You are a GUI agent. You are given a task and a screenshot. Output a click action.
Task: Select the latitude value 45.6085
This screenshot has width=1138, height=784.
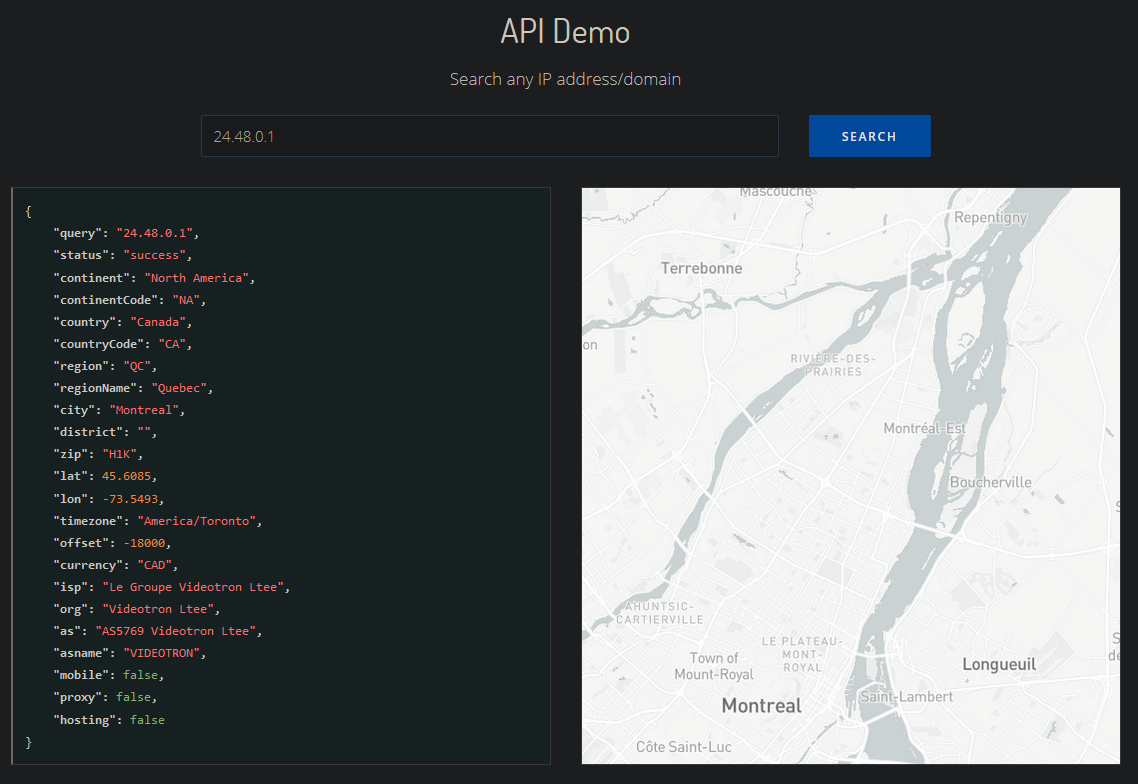click(129, 475)
